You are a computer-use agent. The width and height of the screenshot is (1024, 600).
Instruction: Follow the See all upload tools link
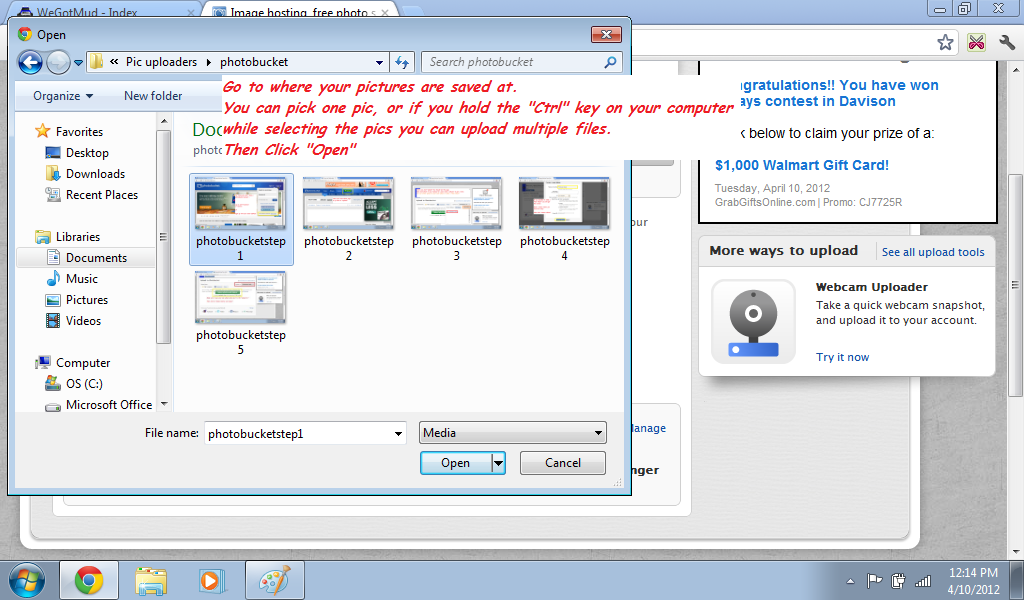(932, 252)
